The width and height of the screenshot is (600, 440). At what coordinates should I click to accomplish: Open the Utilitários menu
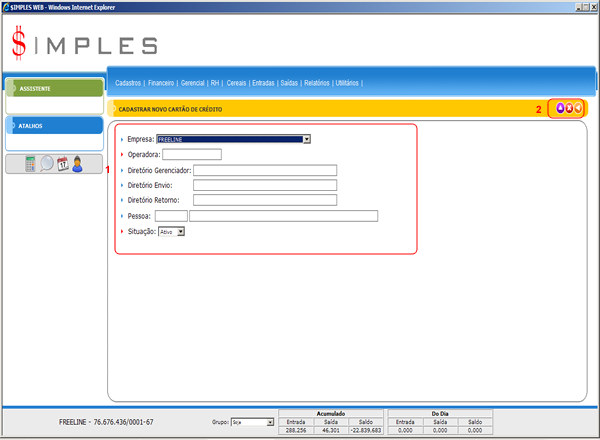click(347, 83)
